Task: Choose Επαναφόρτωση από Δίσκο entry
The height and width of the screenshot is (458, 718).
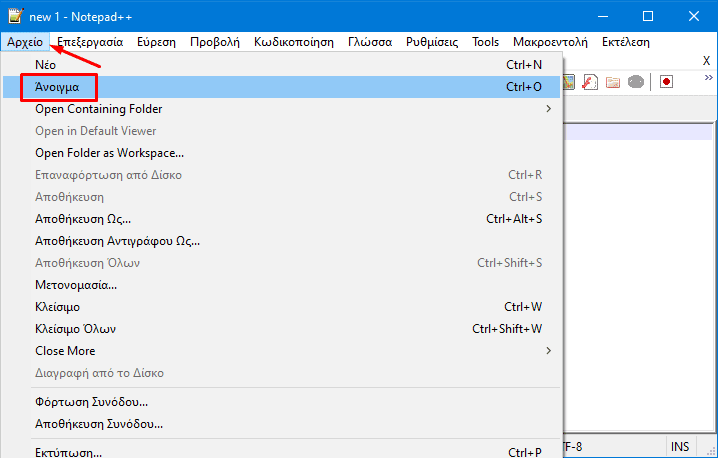Action: coord(282,175)
